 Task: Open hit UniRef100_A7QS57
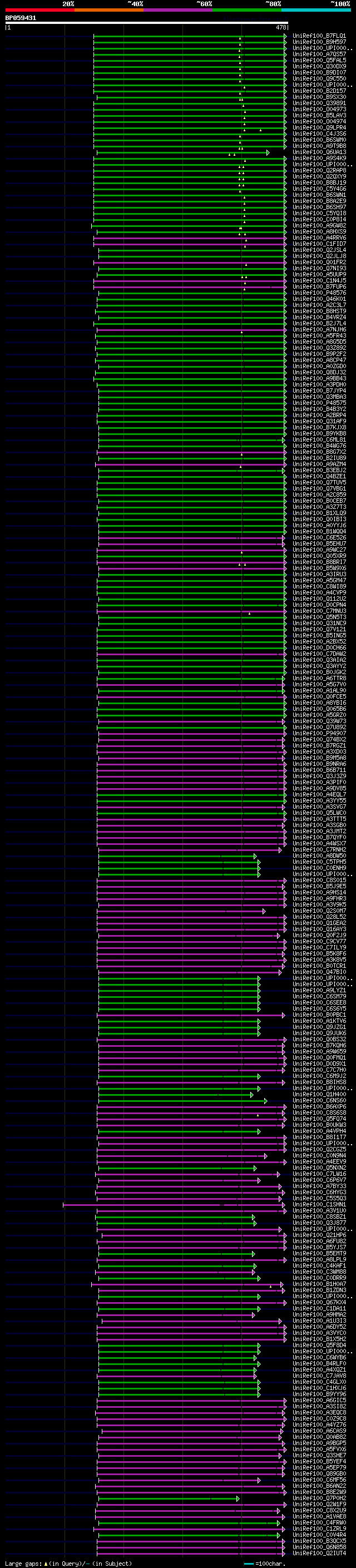(319, 54)
